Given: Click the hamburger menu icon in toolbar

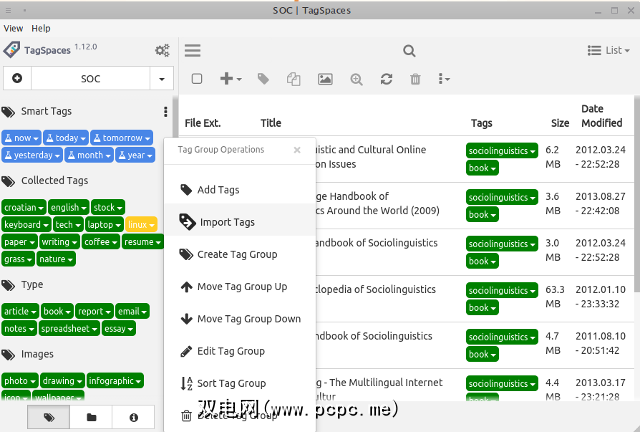Looking at the screenshot, I should click(x=193, y=51).
